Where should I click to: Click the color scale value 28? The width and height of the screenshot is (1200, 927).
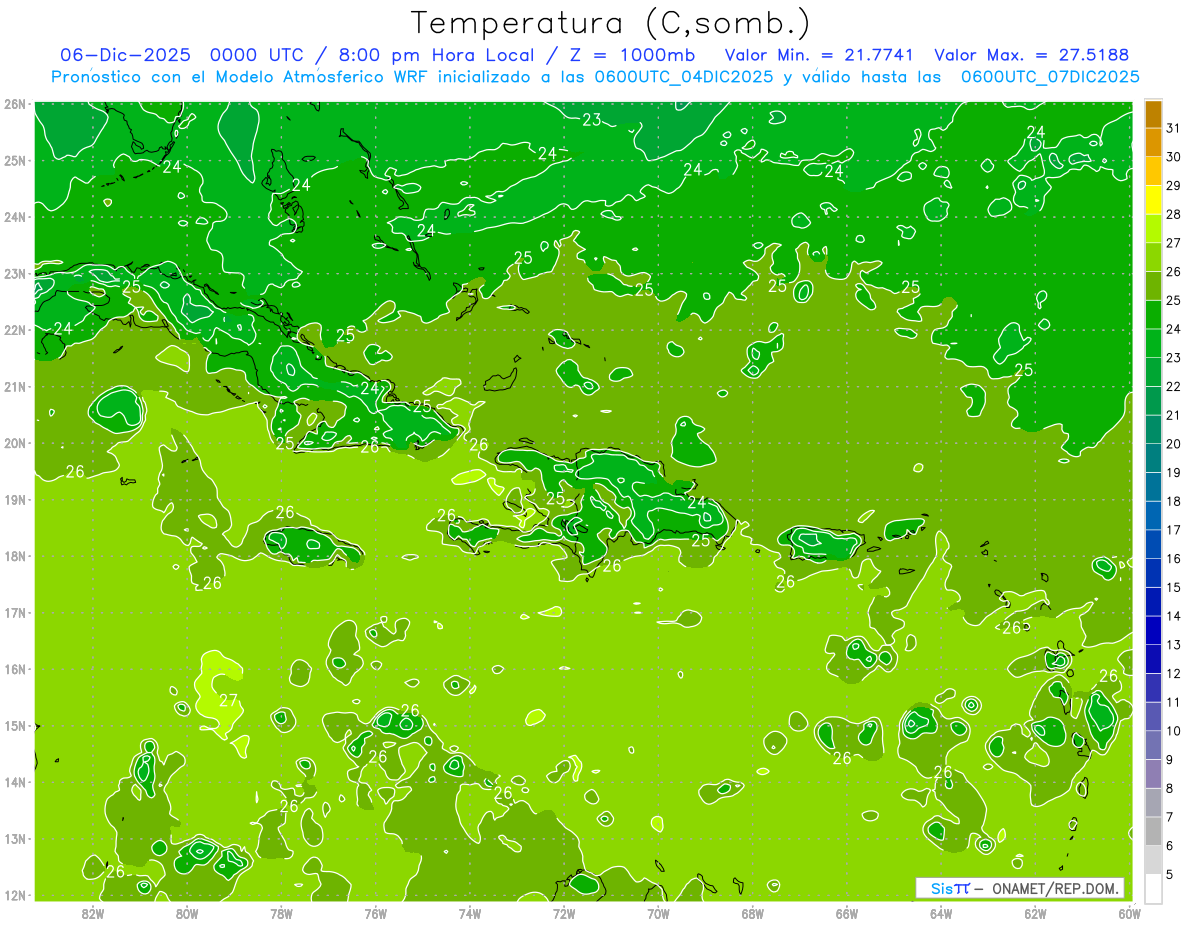1174,214
